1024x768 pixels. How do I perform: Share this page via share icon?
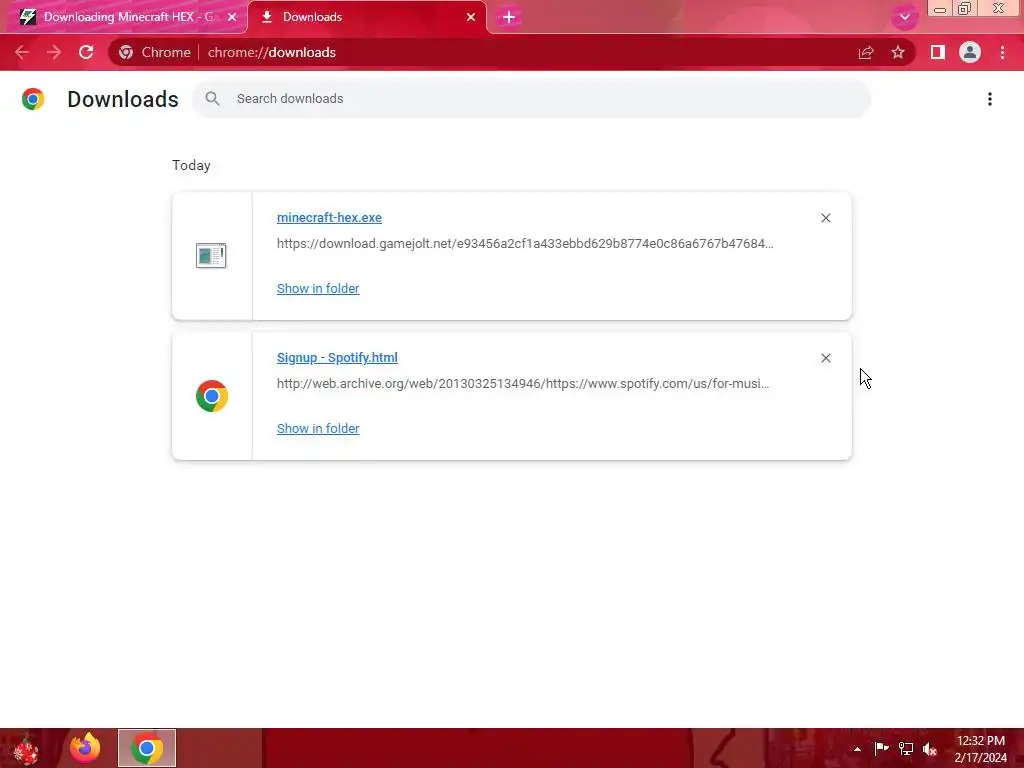(x=866, y=53)
